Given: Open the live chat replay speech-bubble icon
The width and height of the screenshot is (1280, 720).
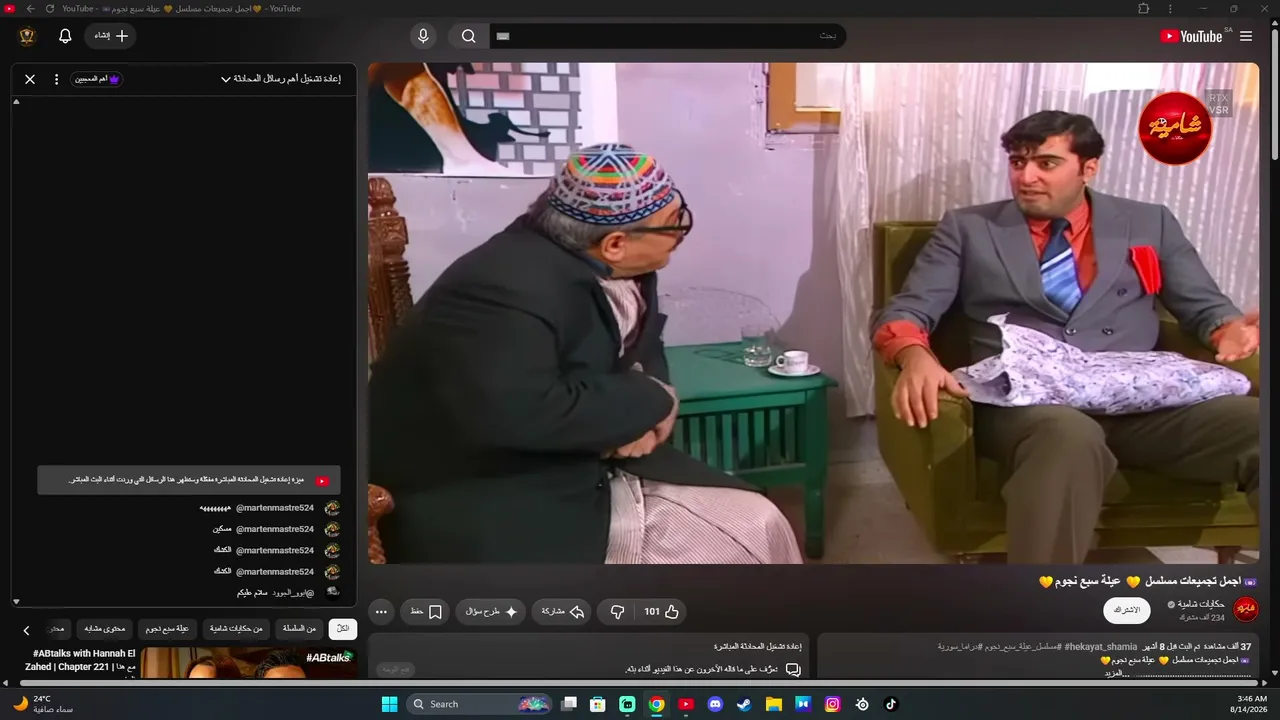Looking at the screenshot, I should pos(793,670).
